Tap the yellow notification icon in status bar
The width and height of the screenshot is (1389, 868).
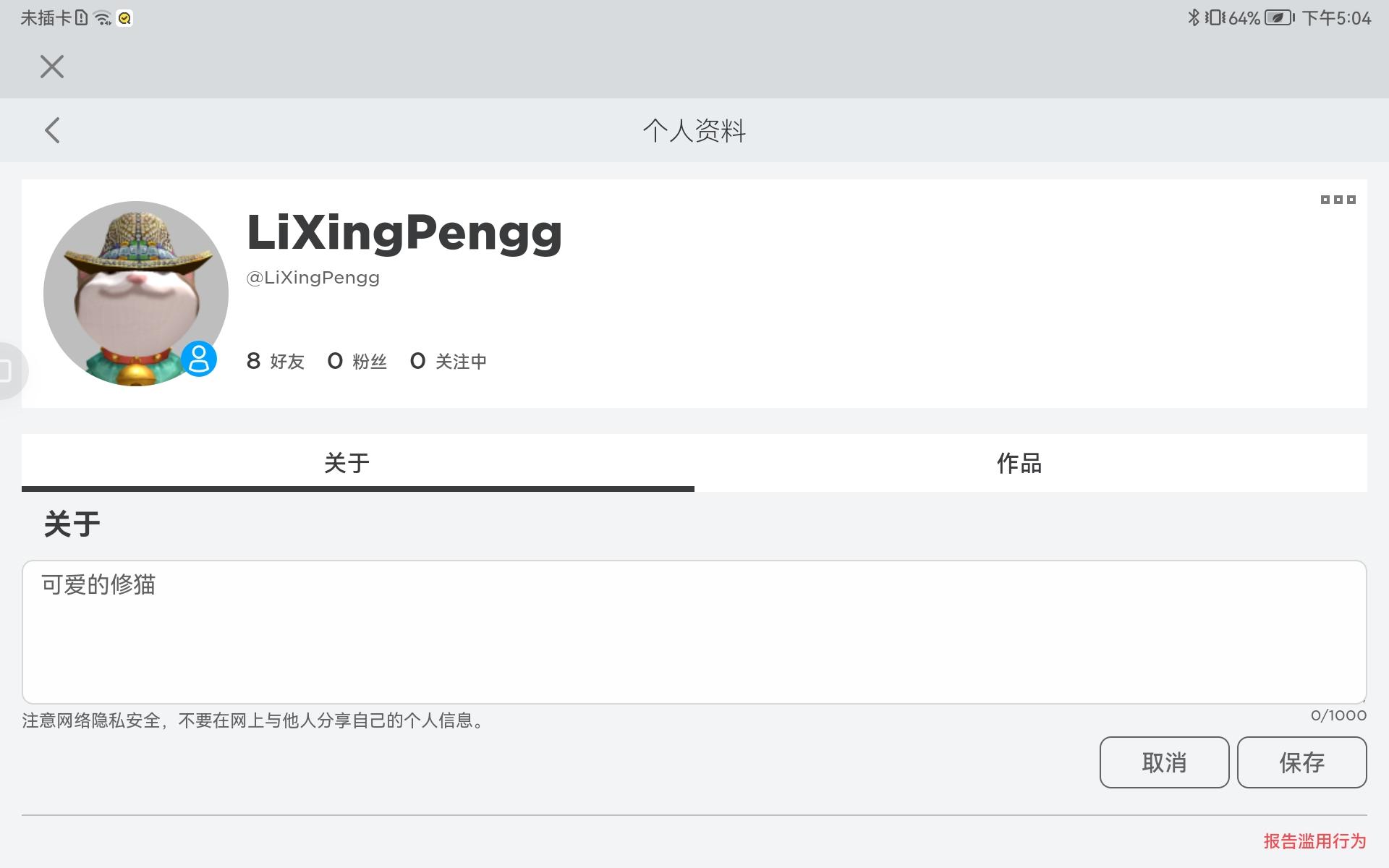coord(125,19)
